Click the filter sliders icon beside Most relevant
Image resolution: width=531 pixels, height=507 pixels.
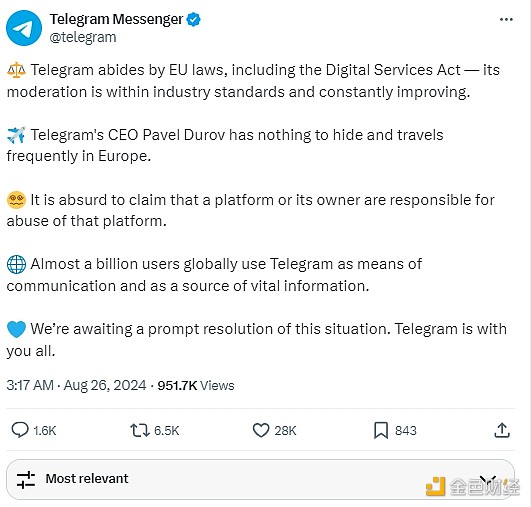coord(26,480)
